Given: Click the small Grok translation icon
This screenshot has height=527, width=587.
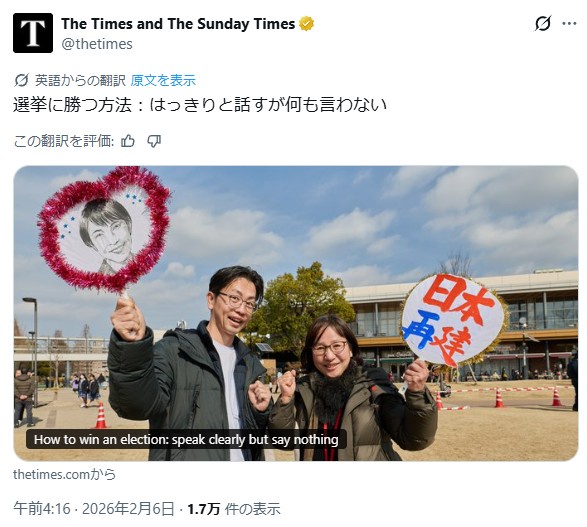Looking at the screenshot, I should point(21,80).
